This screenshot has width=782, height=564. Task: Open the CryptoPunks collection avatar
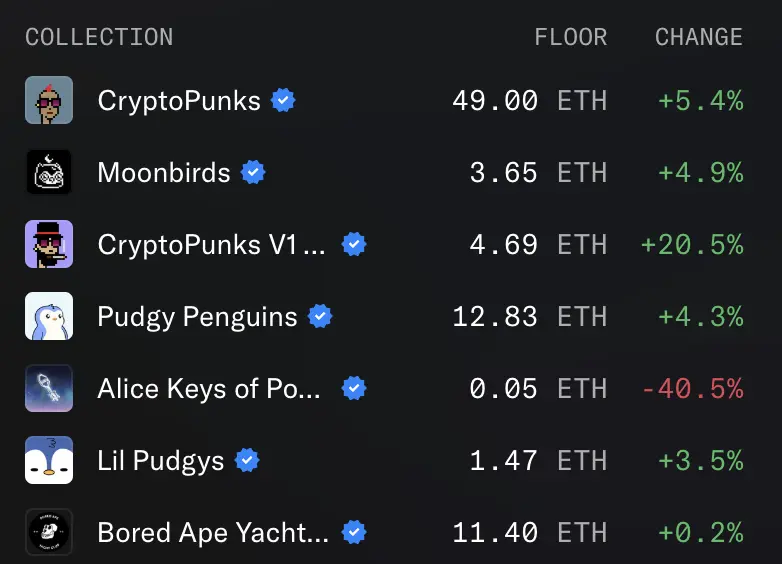[49, 100]
